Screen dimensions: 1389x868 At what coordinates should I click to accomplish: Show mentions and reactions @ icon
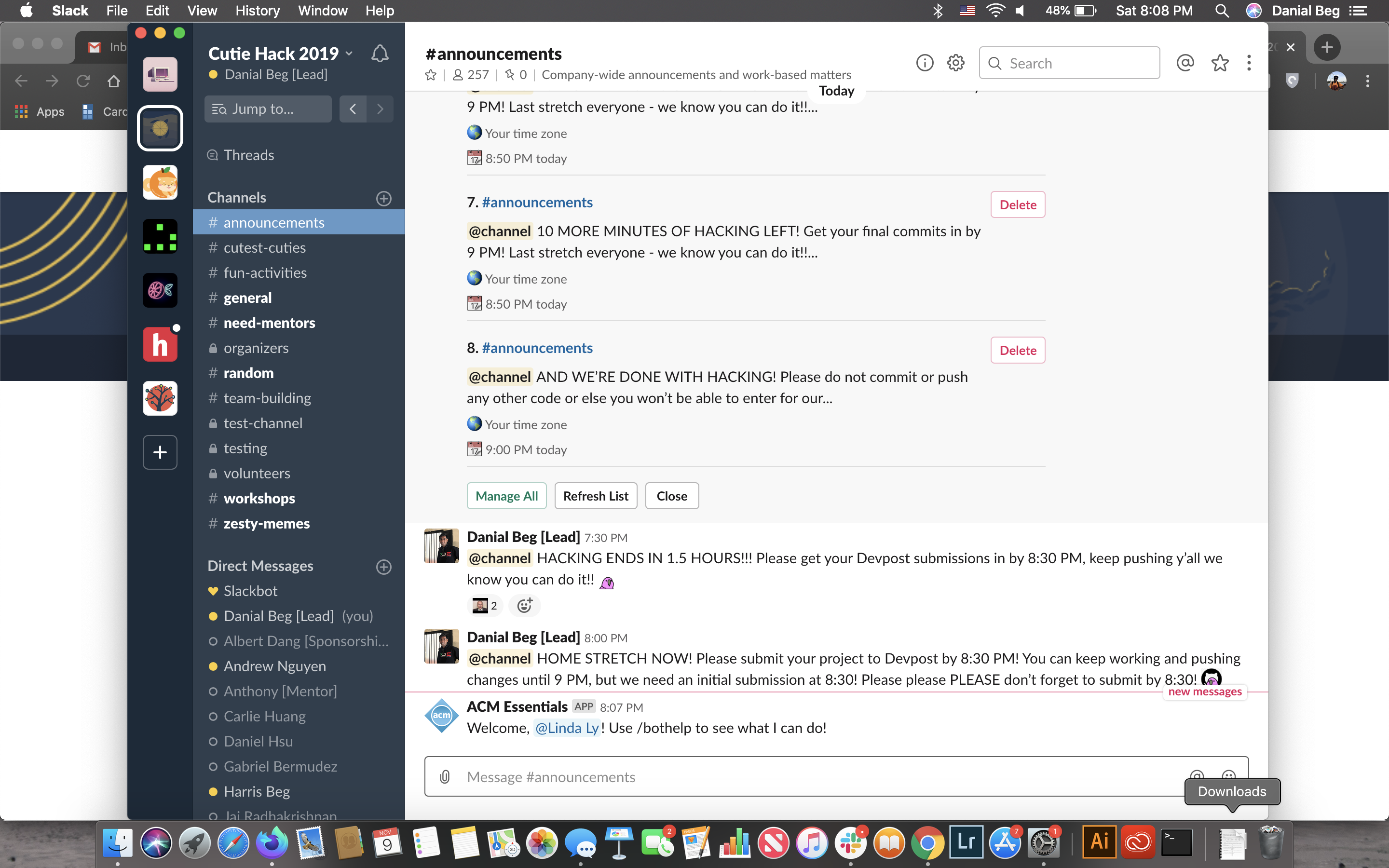point(1185,63)
